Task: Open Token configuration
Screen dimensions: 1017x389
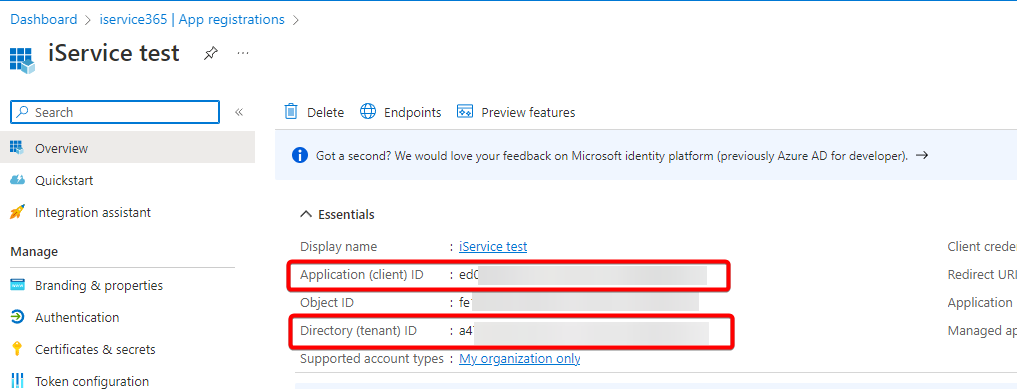Action: tap(92, 381)
